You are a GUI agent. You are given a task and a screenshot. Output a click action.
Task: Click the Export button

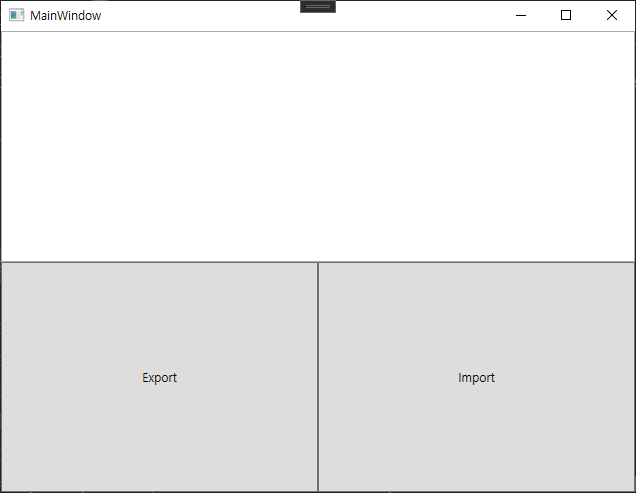coord(159,377)
